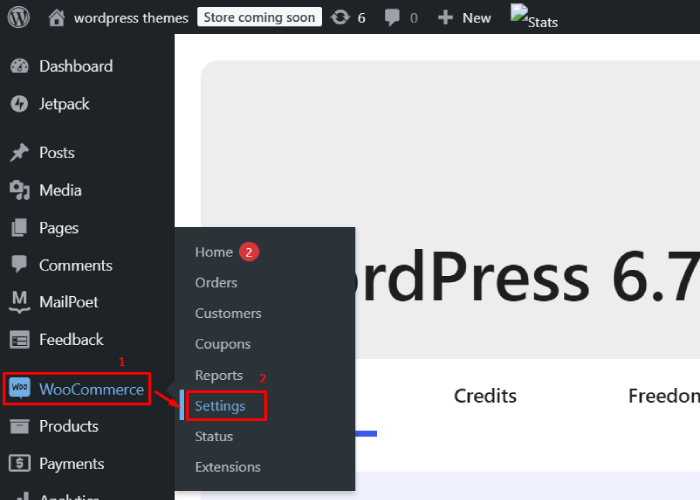Viewport: 700px width, 500px height.
Task: Click the Dashboard gauge icon
Action: [x=19, y=66]
